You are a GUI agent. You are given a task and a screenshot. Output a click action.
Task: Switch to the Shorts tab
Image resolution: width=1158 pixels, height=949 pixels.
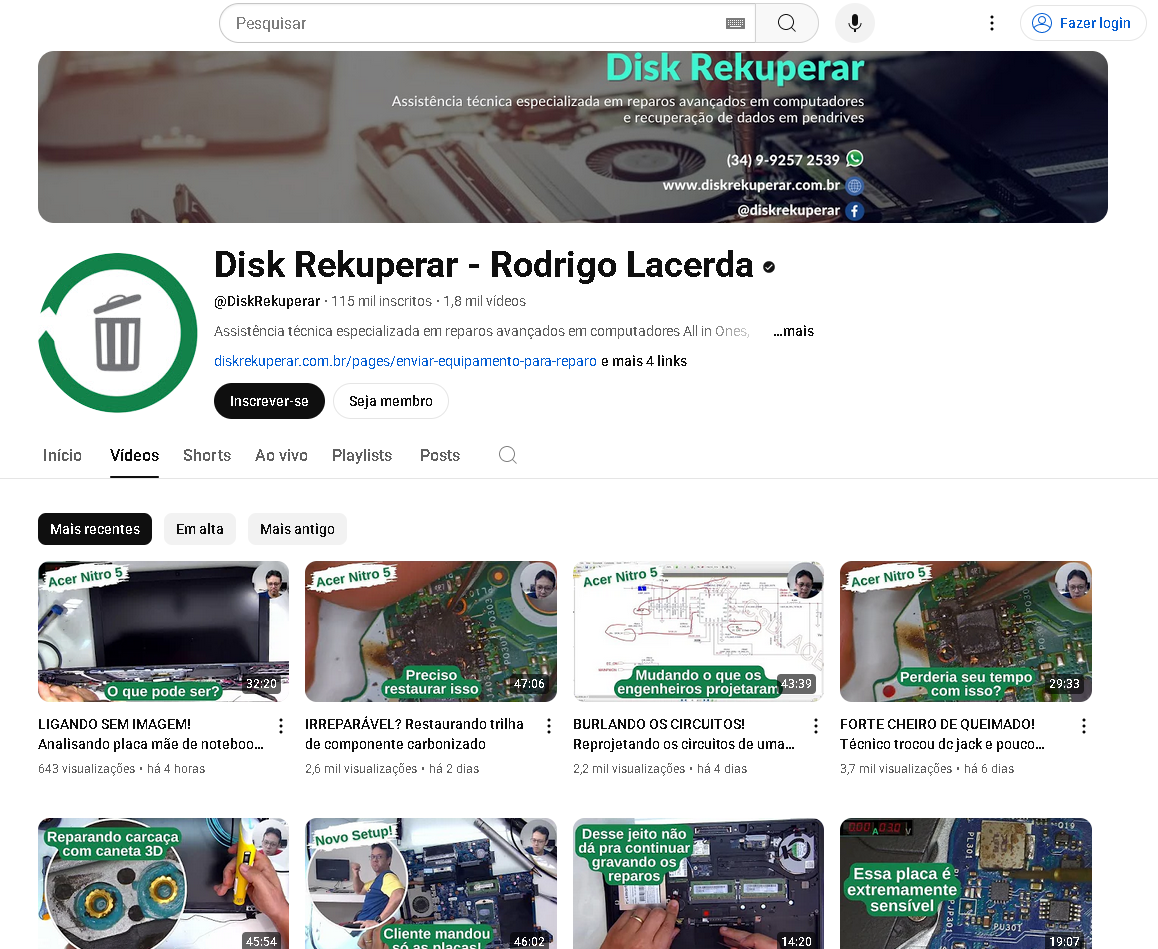[x=207, y=456]
